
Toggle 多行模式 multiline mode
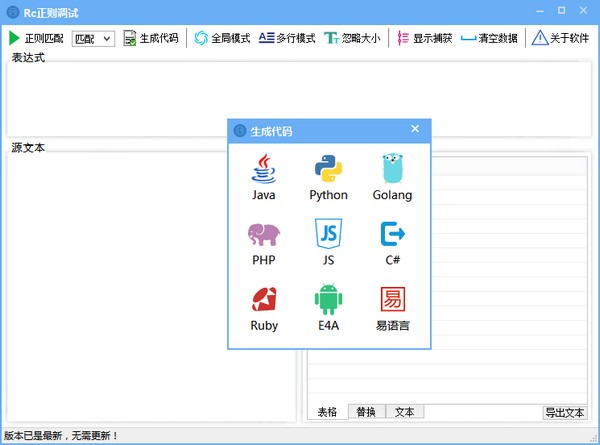[287, 38]
